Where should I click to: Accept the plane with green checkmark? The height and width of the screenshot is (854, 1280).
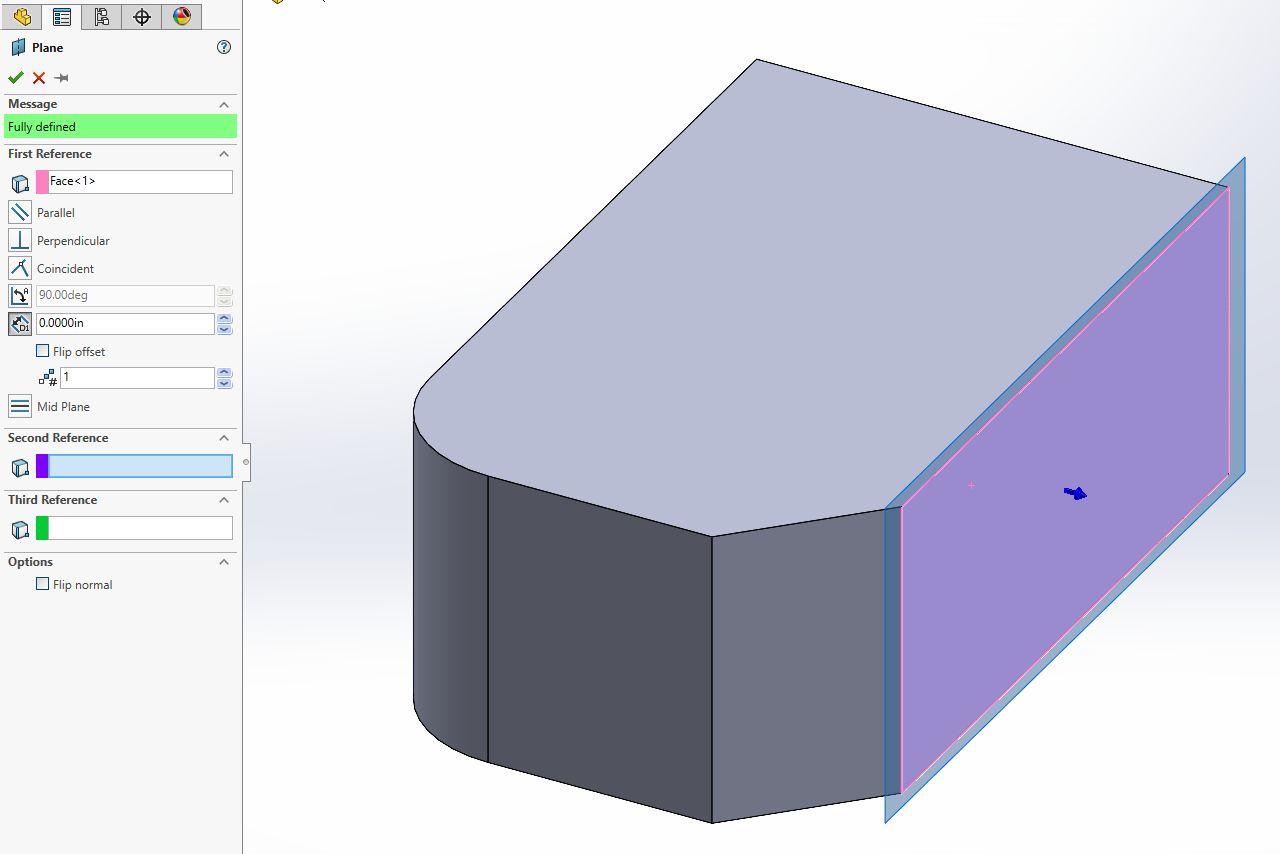[15, 78]
